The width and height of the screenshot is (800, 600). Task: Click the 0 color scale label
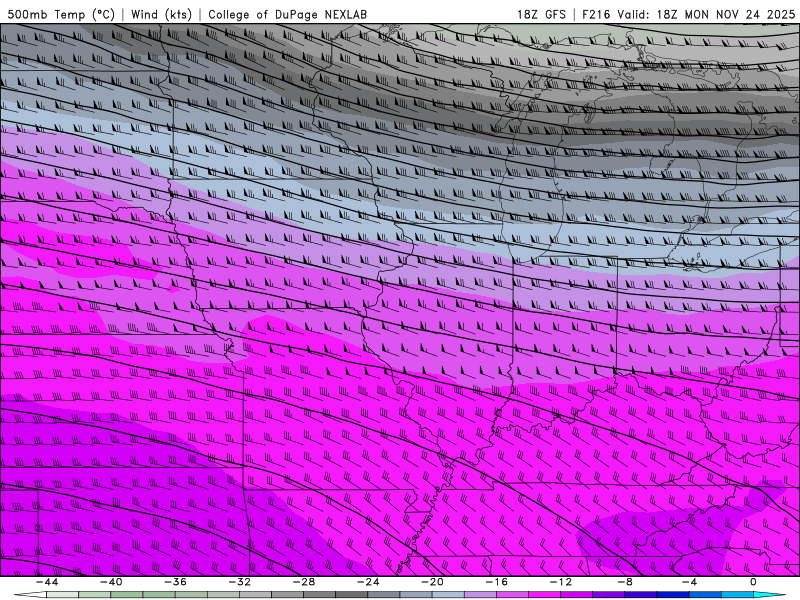point(753,582)
